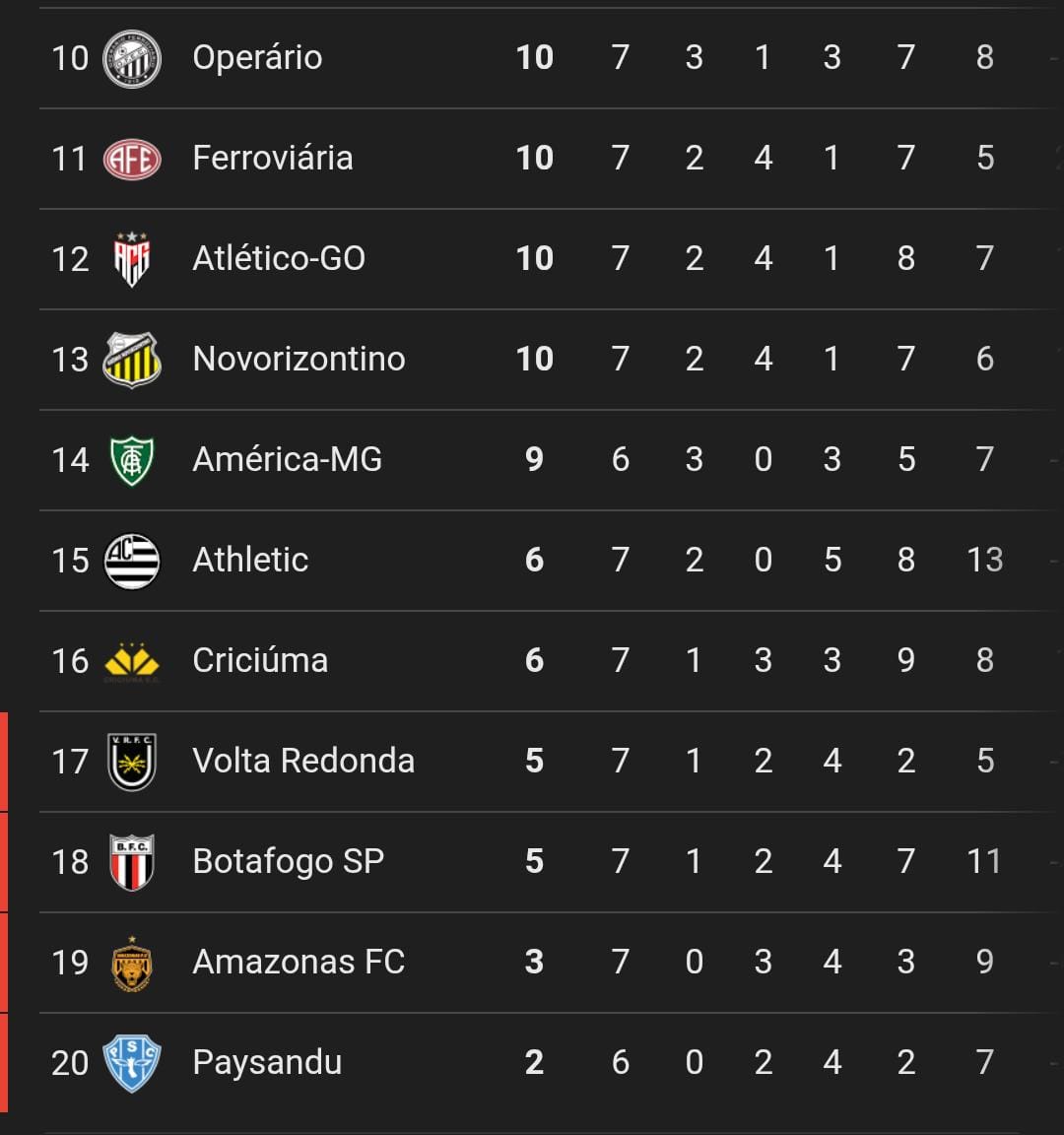Open Volta Redonda team name
Viewport: 1064px width, 1135px height.
[303, 761]
